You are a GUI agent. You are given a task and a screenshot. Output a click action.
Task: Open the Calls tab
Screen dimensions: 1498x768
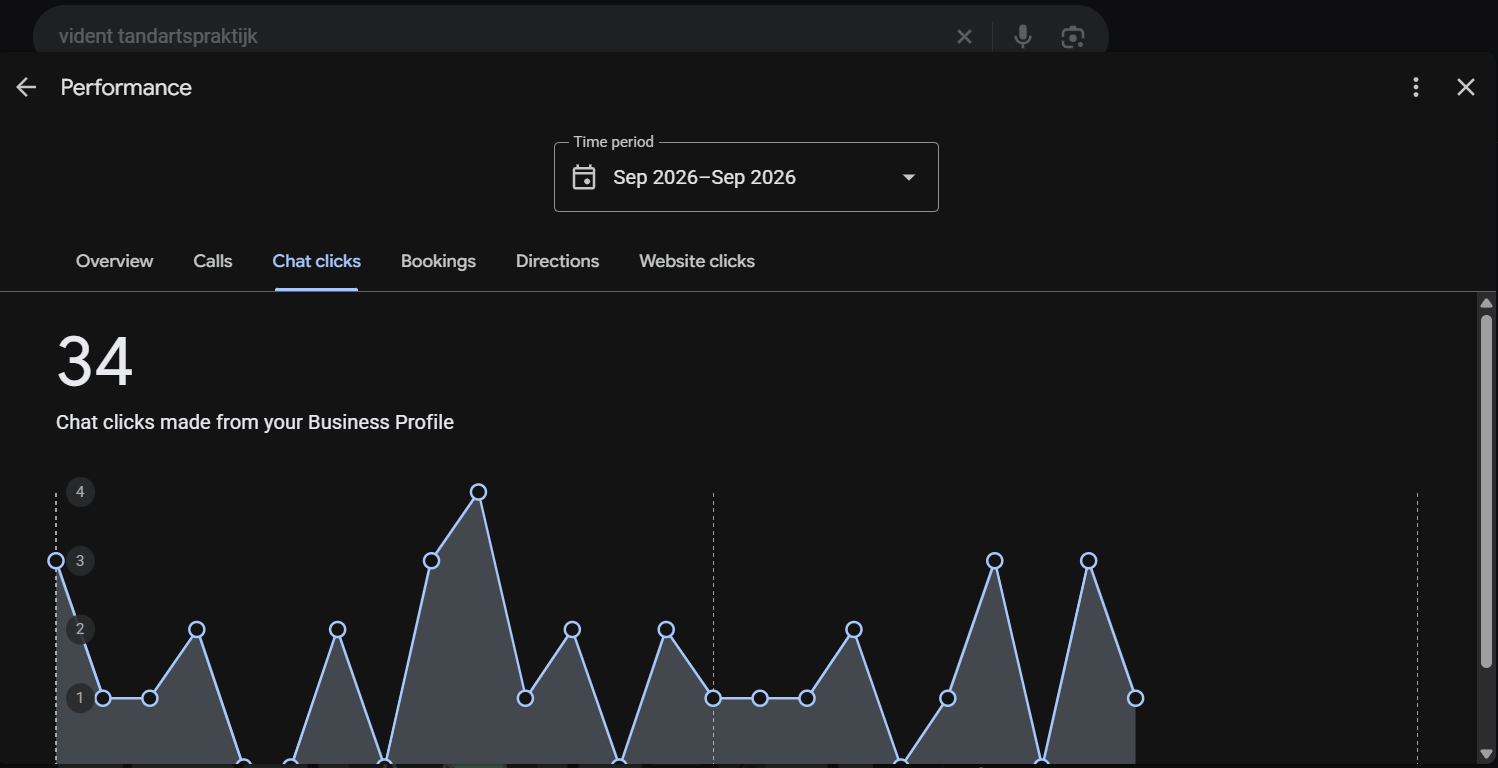tap(213, 261)
